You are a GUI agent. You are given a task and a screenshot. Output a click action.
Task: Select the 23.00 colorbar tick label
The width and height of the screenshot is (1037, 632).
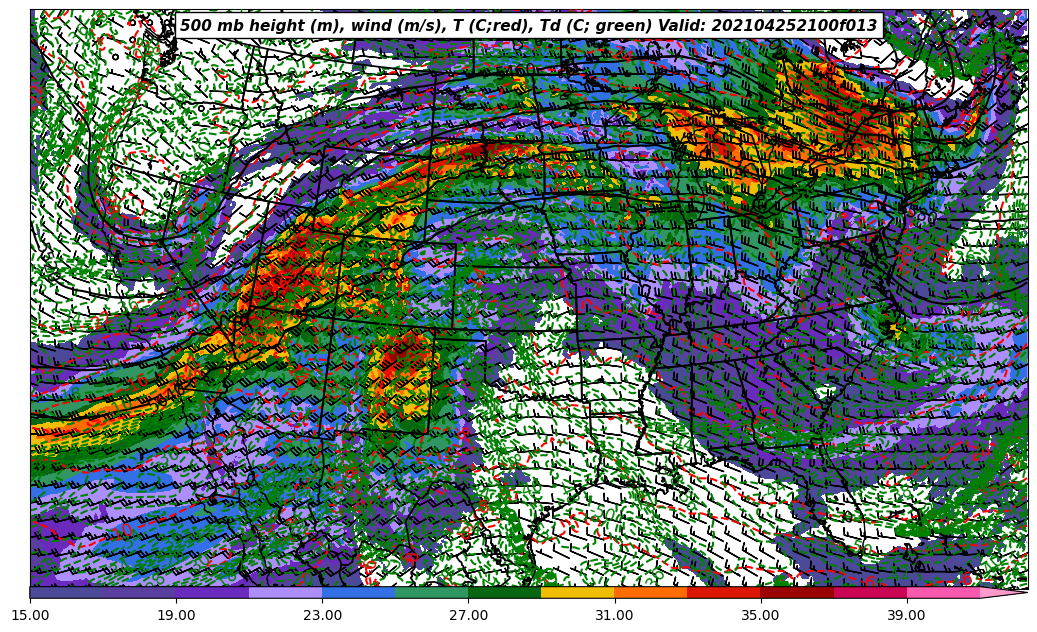tap(322, 616)
